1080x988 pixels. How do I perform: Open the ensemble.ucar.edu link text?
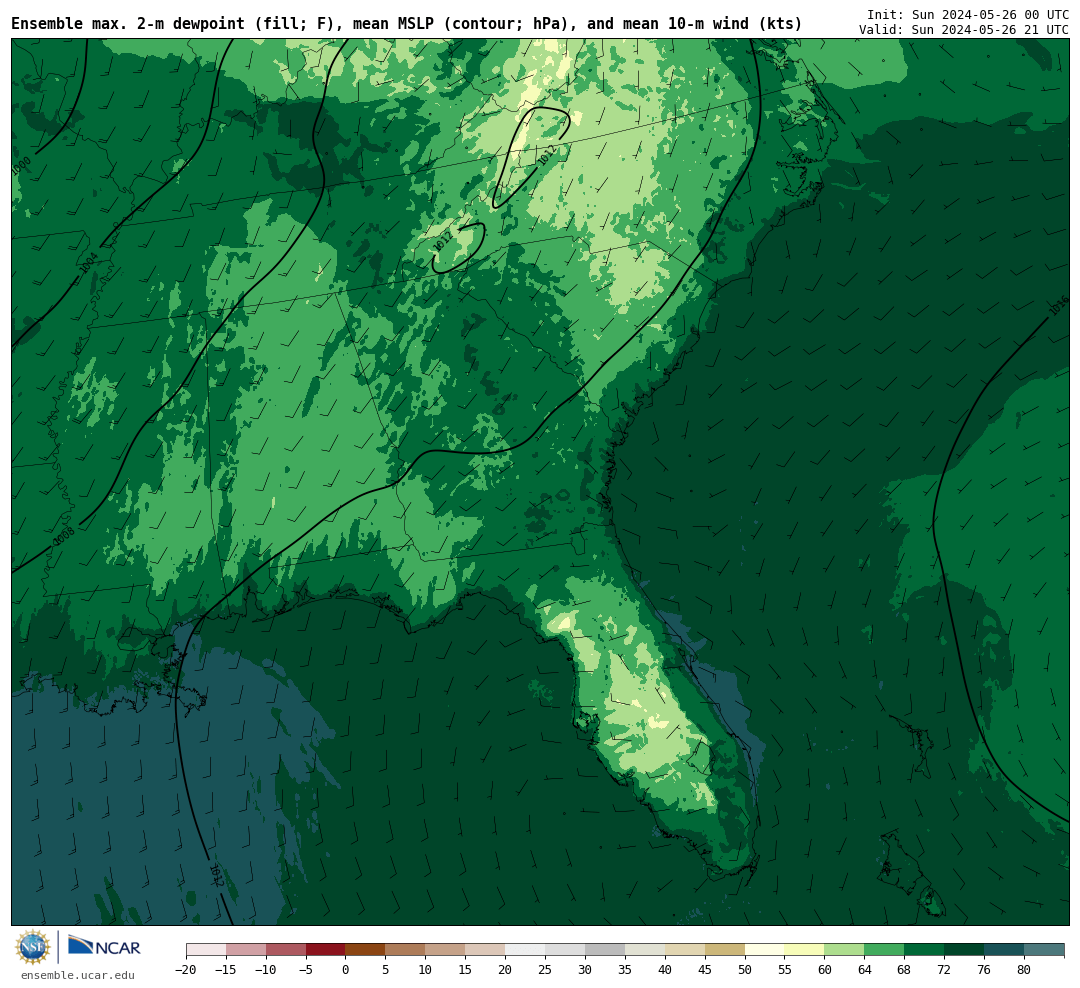pos(78,975)
